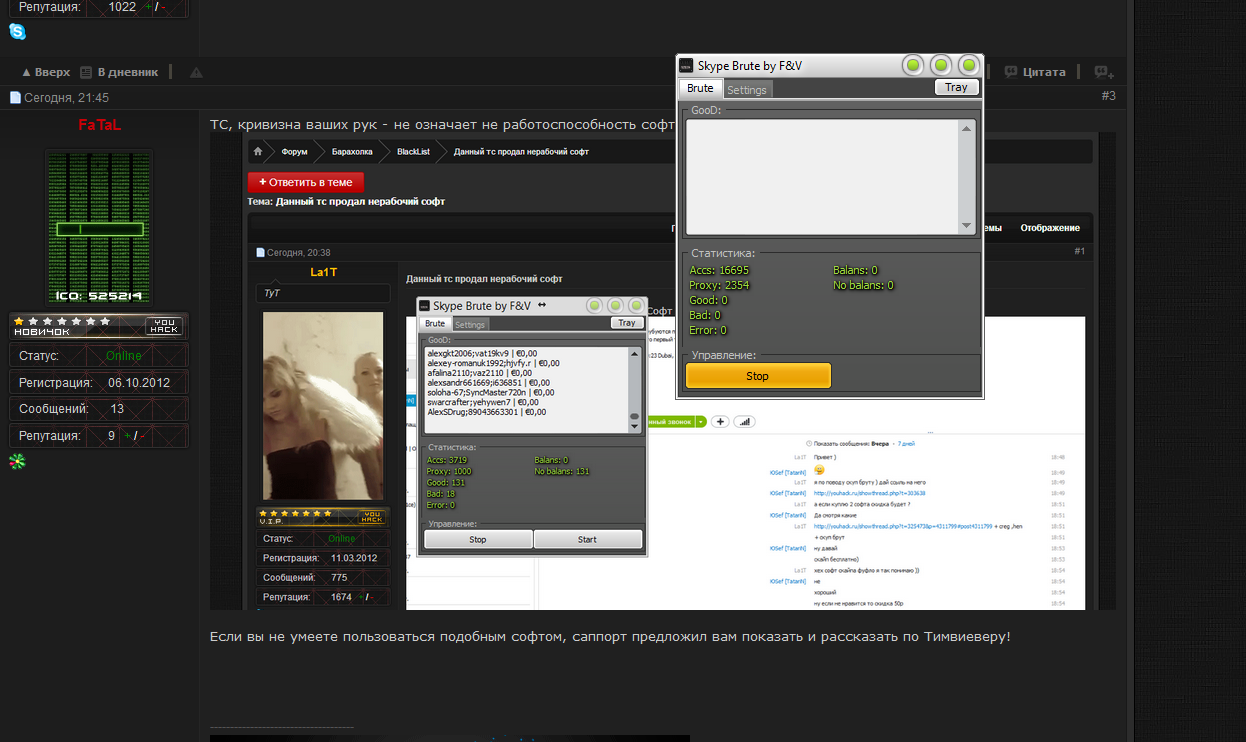Click the page icon before "Сегодня, 21:45"
The image size is (1246, 742).
pos(15,98)
